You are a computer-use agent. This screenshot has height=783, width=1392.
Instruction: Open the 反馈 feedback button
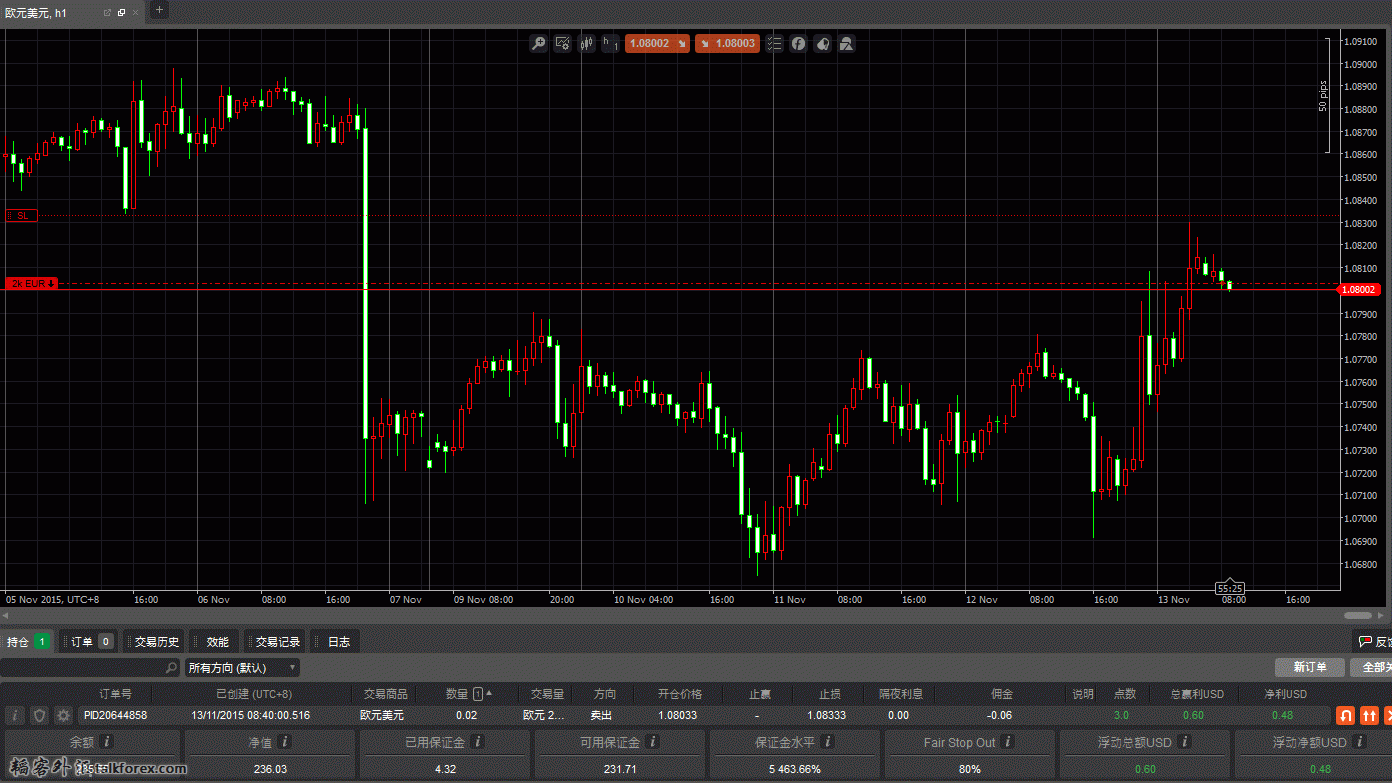1372,642
